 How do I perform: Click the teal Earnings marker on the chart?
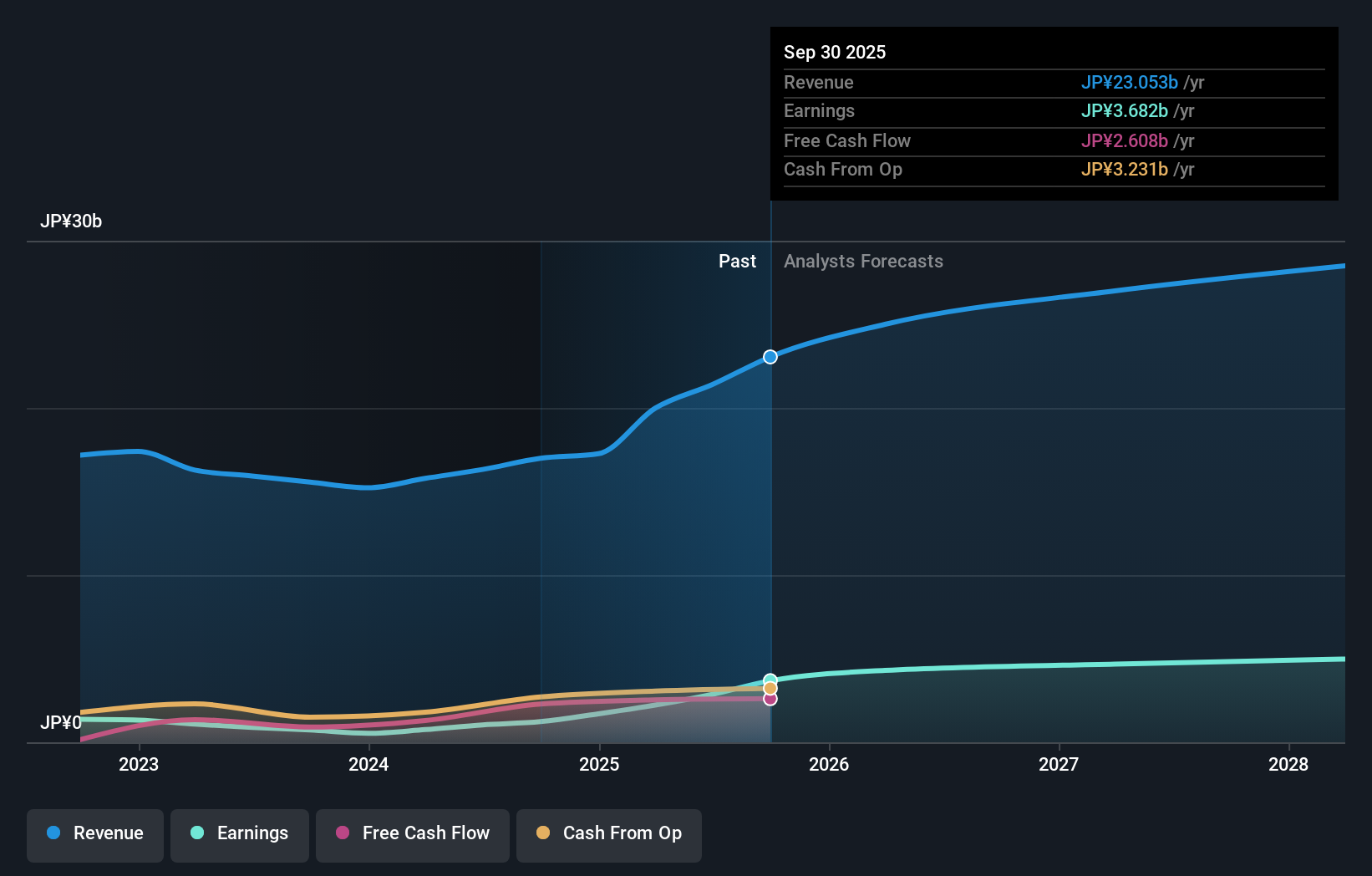[x=770, y=679]
